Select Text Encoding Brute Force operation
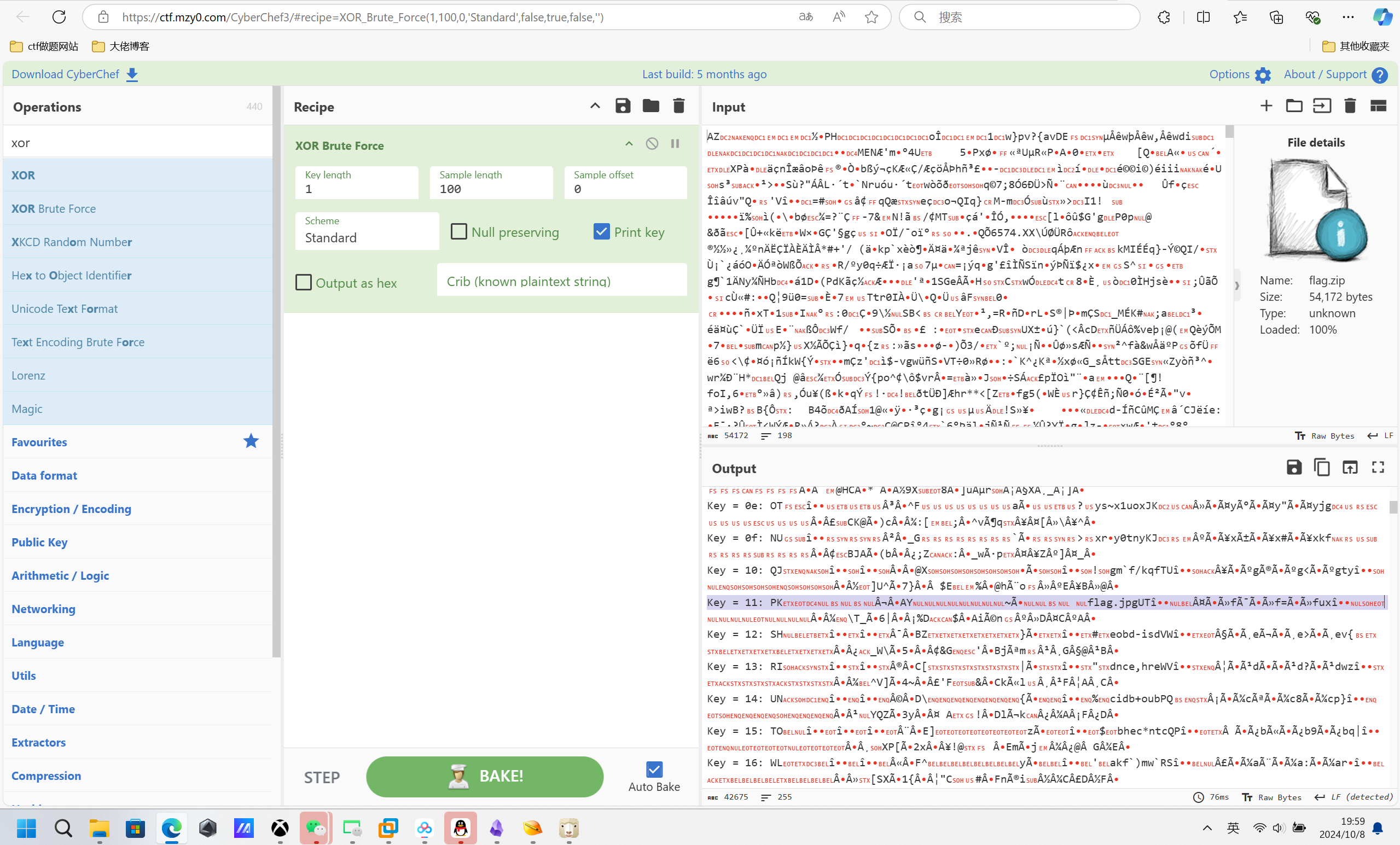The width and height of the screenshot is (1400, 845). [x=137, y=342]
